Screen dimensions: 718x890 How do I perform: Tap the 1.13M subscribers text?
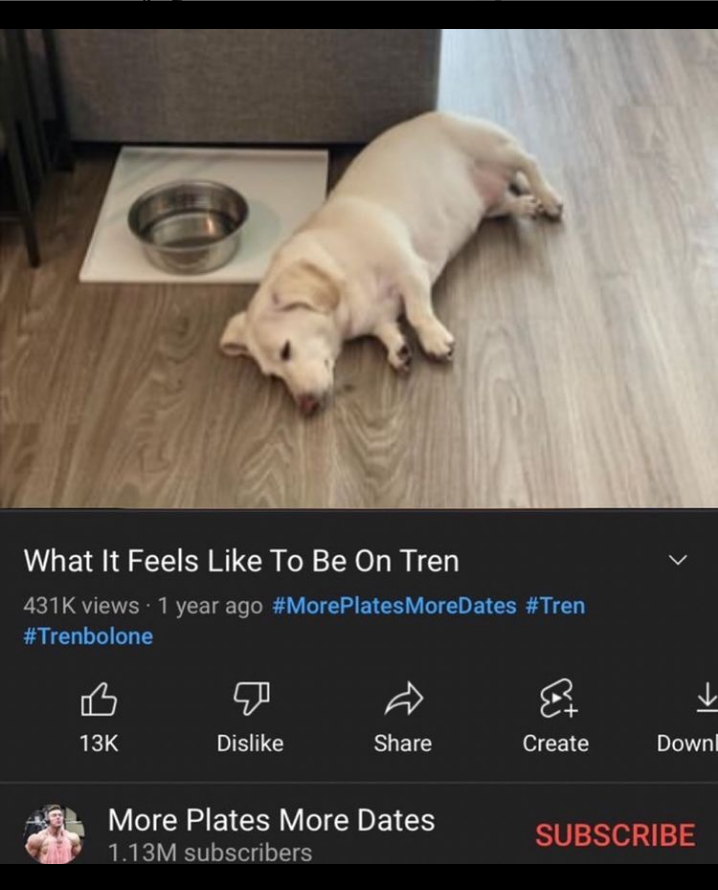click(x=210, y=853)
